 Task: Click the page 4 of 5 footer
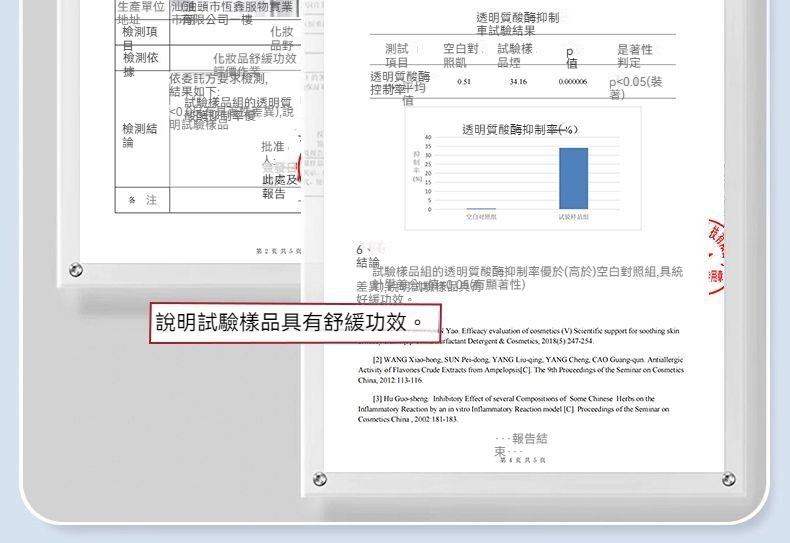tap(520, 463)
